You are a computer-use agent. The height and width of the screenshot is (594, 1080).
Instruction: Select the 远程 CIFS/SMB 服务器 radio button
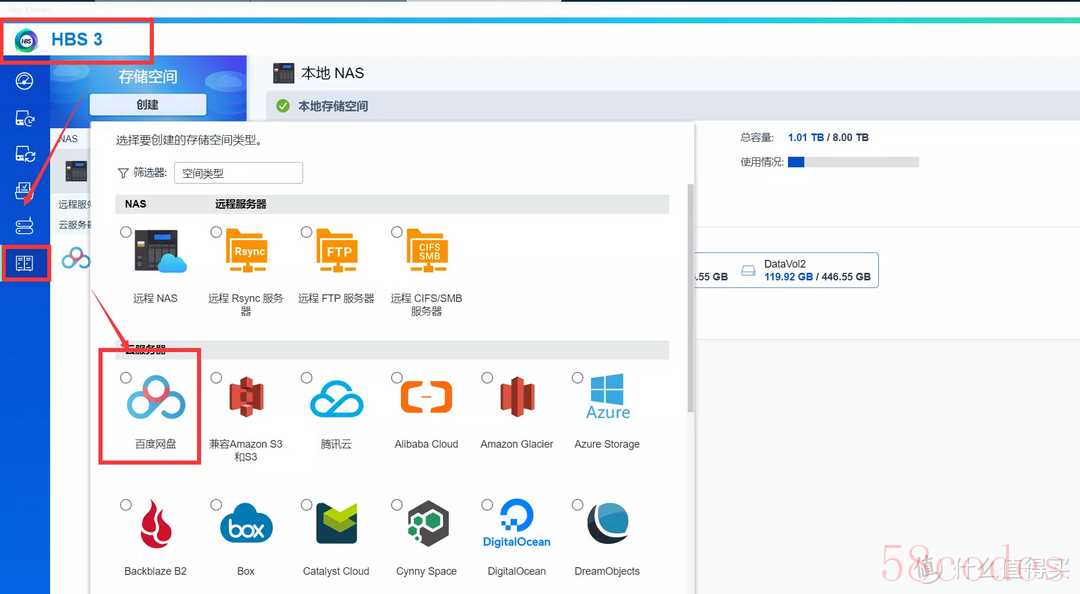[x=397, y=232]
